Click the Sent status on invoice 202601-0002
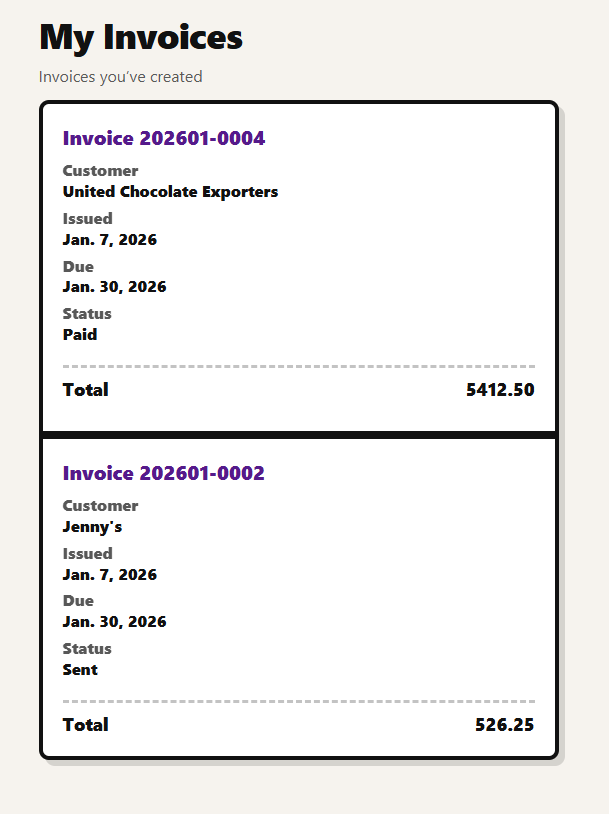Image resolution: width=609 pixels, height=814 pixels. pyautogui.click(x=80, y=669)
